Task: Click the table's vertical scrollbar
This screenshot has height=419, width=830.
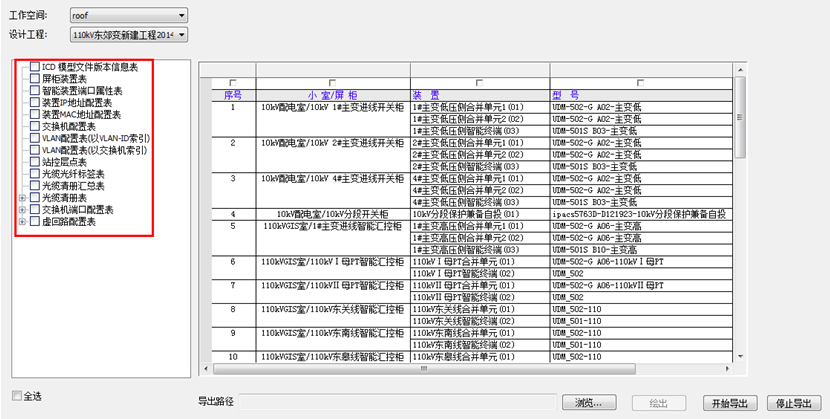Action: pyautogui.click(x=741, y=200)
